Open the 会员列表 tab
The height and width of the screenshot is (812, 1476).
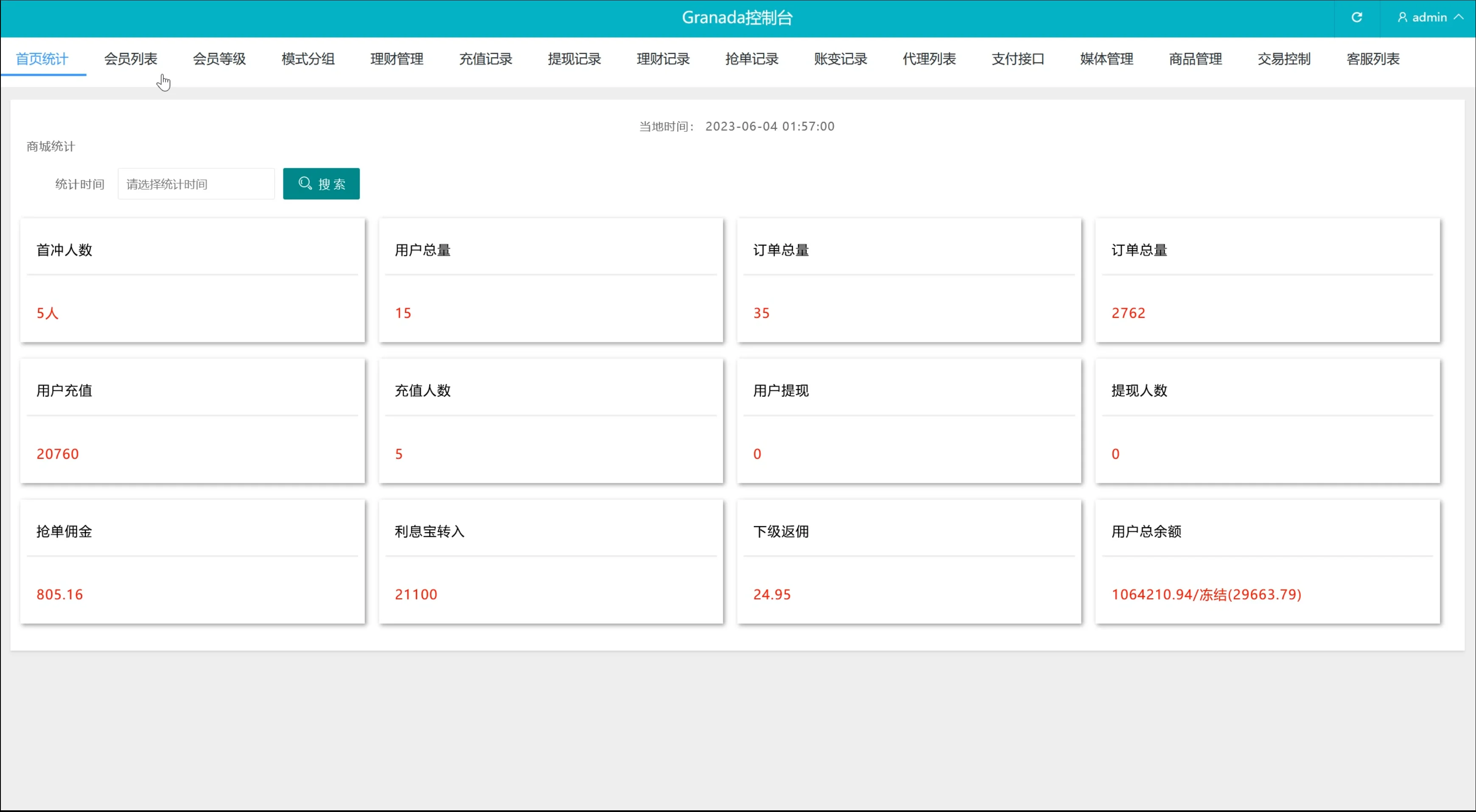[131, 59]
